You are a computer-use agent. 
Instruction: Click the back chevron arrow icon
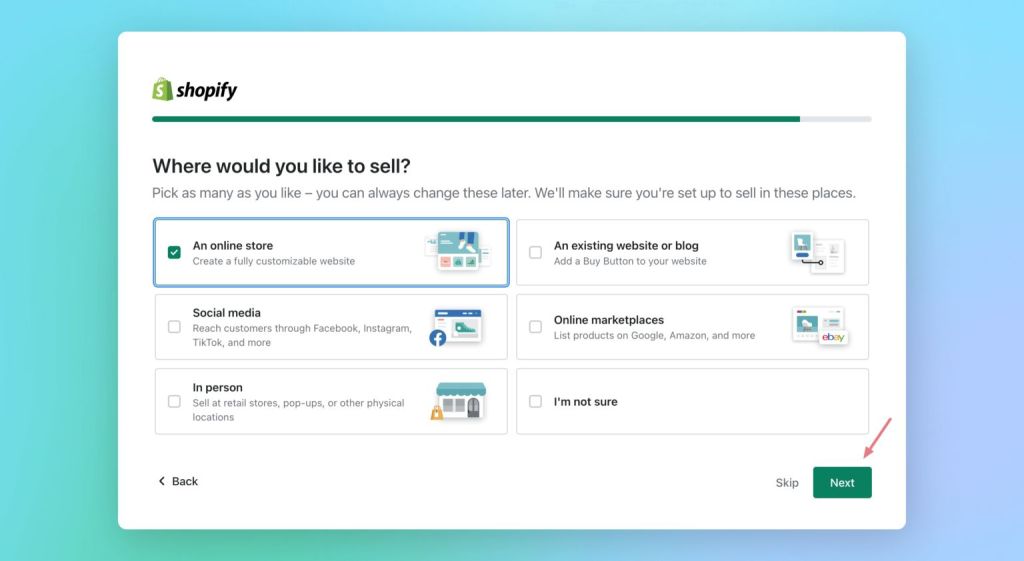(x=162, y=481)
